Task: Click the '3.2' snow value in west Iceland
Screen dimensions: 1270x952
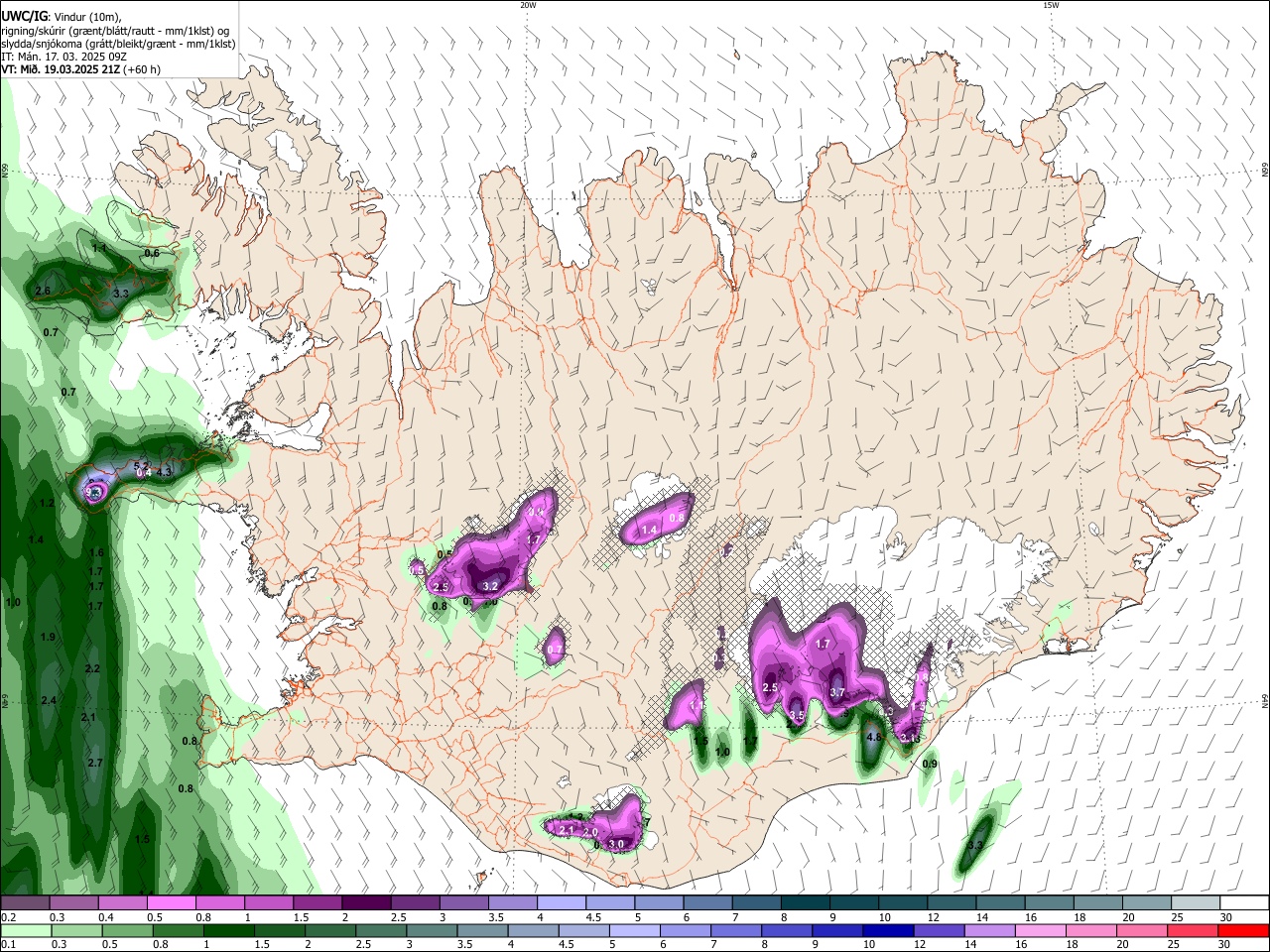Action: point(489,586)
